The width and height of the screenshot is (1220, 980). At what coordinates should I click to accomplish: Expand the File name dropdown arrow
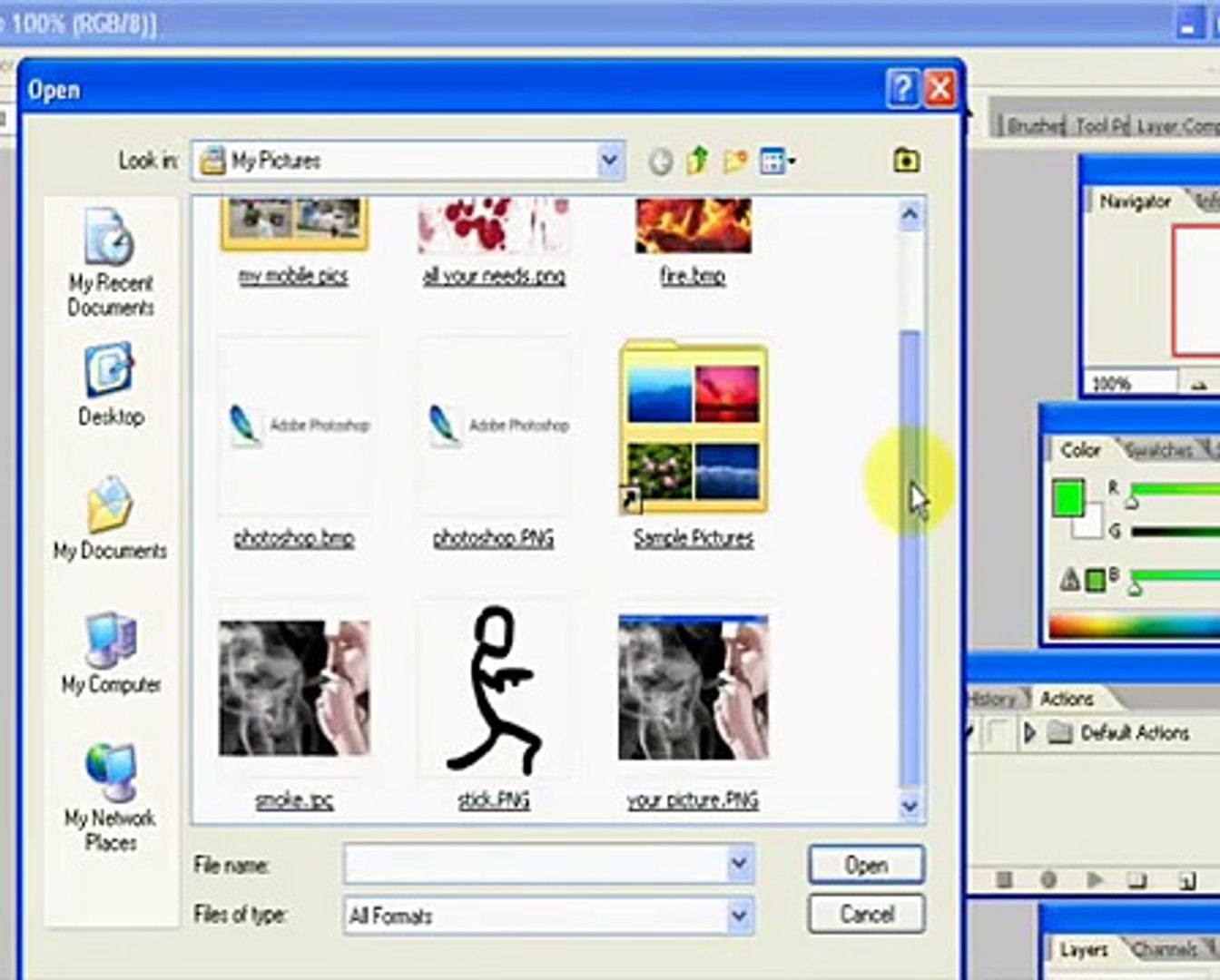tap(740, 864)
